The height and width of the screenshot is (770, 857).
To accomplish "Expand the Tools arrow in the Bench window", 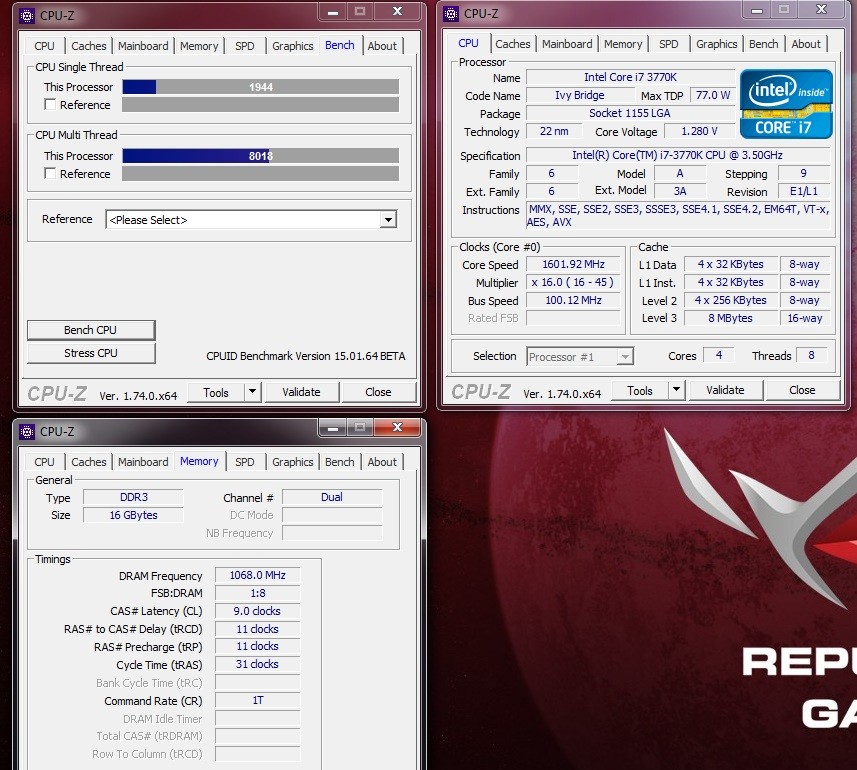I will coord(252,392).
